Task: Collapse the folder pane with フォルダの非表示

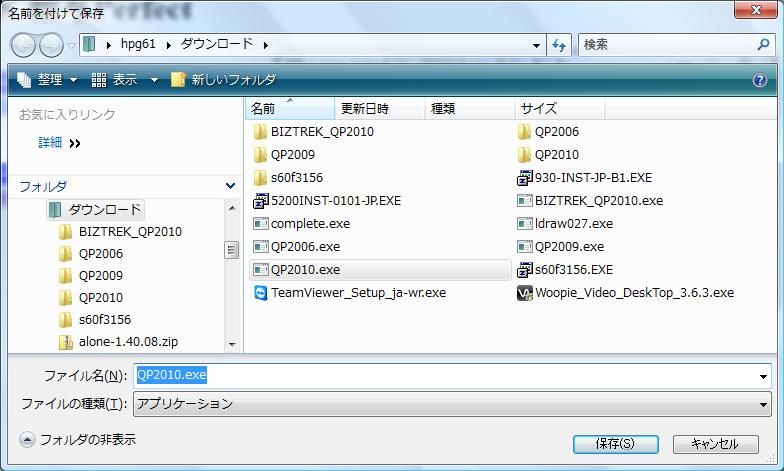Action: tap(78, 439)
